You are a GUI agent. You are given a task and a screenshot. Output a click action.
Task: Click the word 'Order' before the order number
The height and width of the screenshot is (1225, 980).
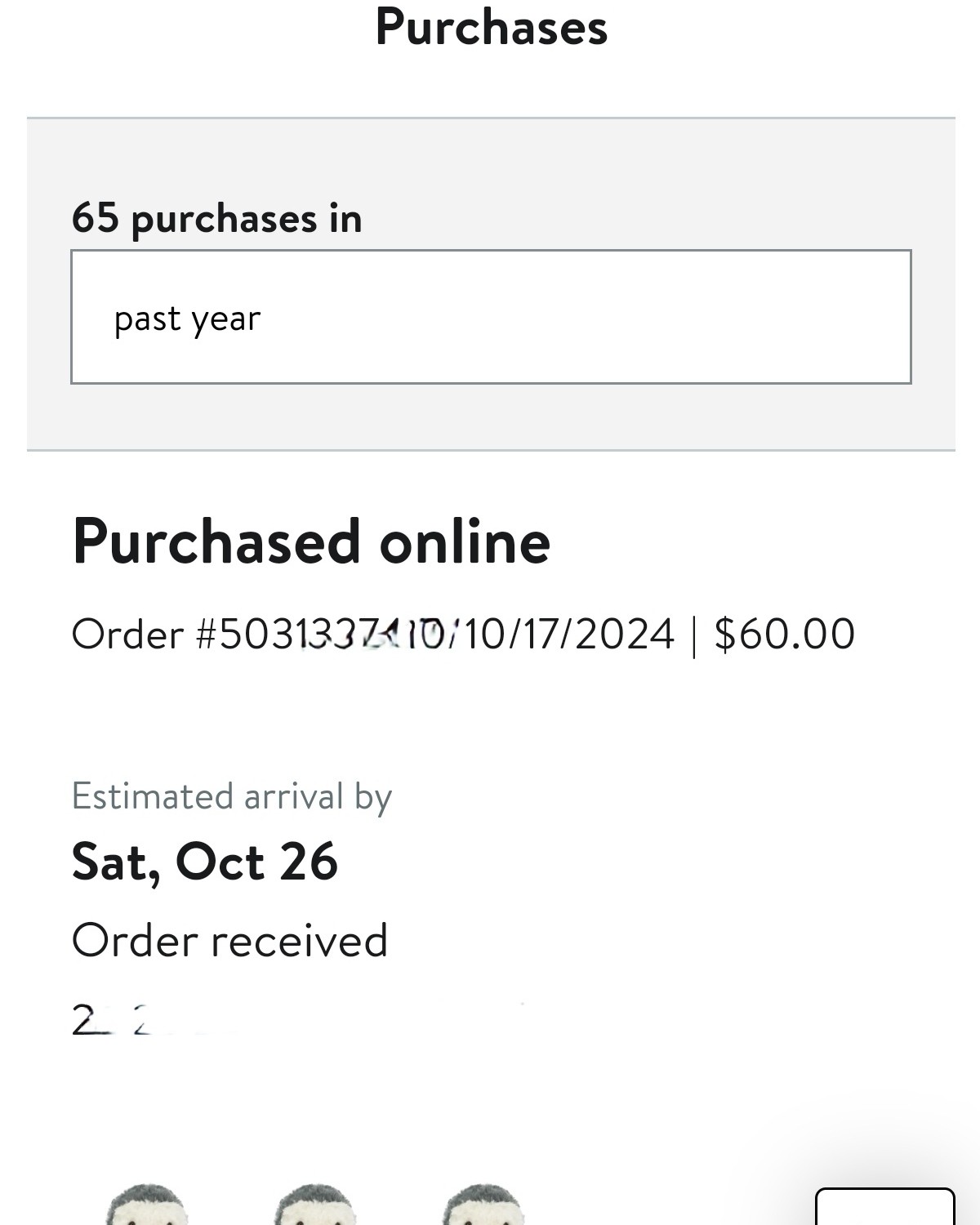[x=127, y=635]
